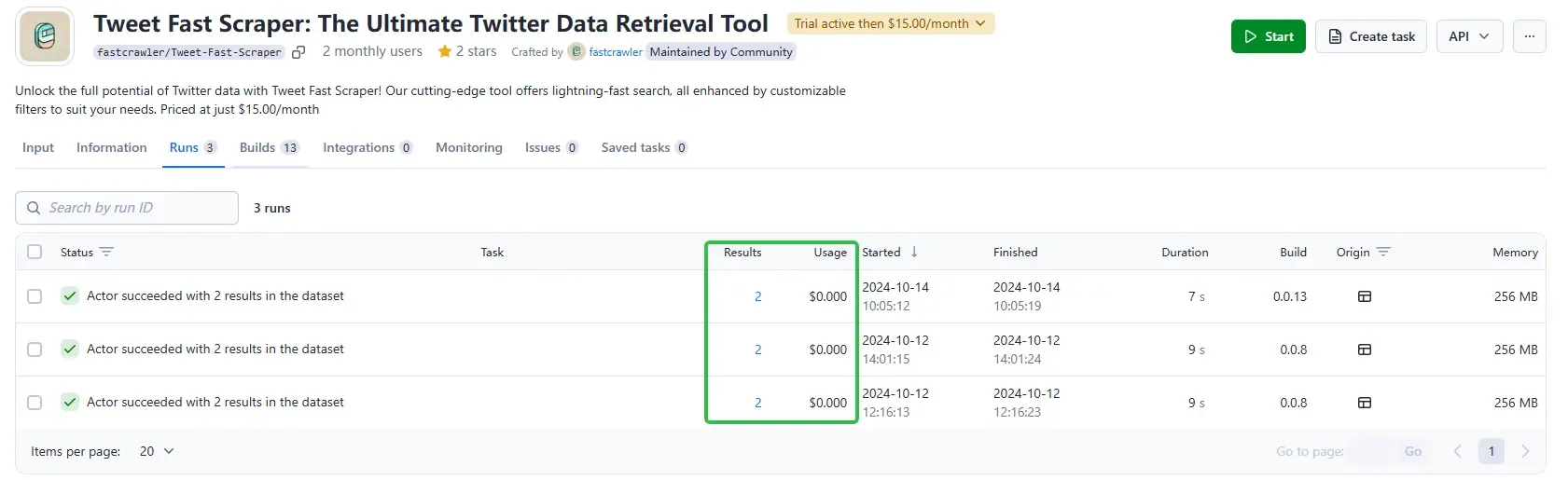Toggle the select-all runs checkbox
1568x480 pixels.
pos(35,252)
